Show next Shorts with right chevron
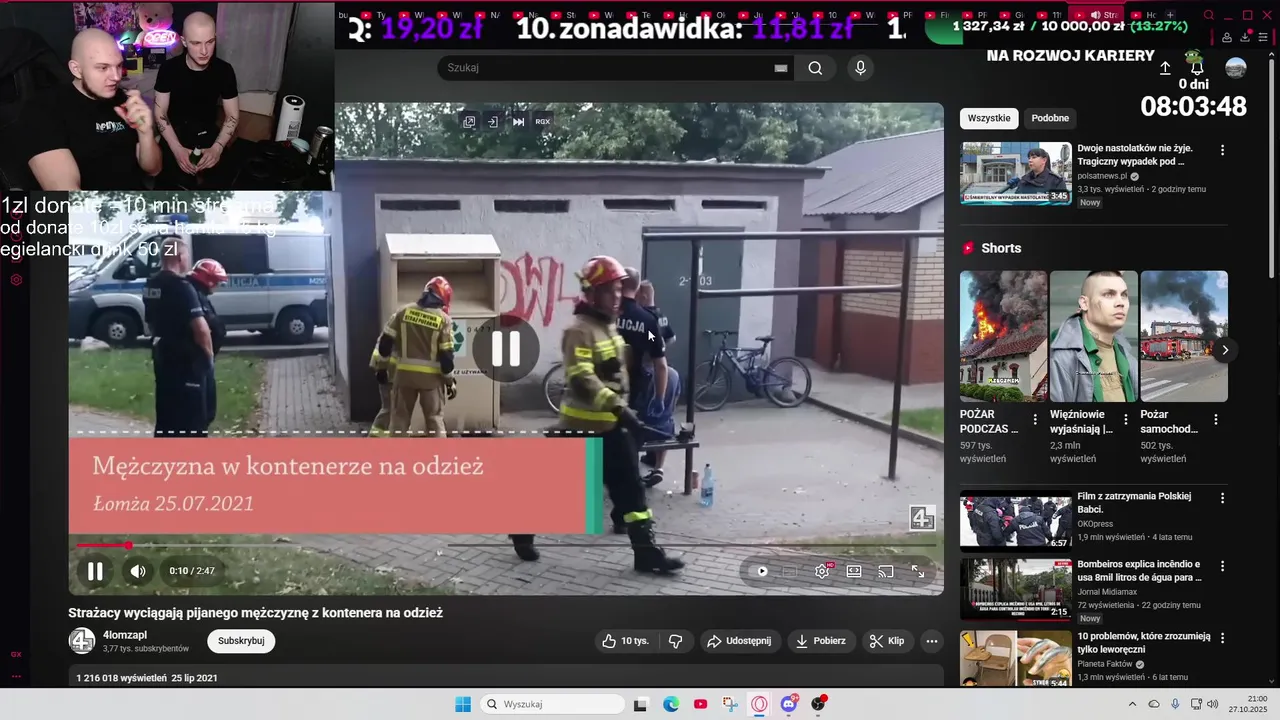 pyautogui.click(x=1225, y=350)
